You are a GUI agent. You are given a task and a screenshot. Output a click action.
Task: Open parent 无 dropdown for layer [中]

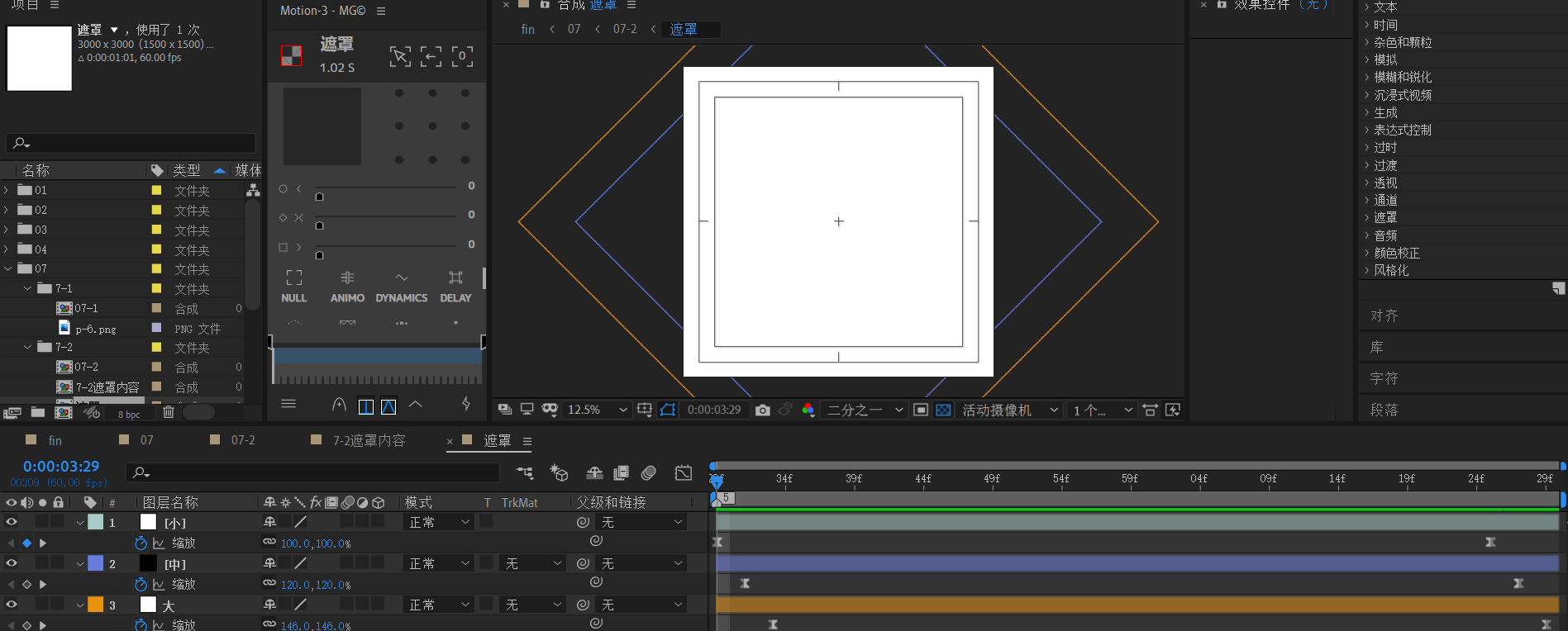(642, 563)
